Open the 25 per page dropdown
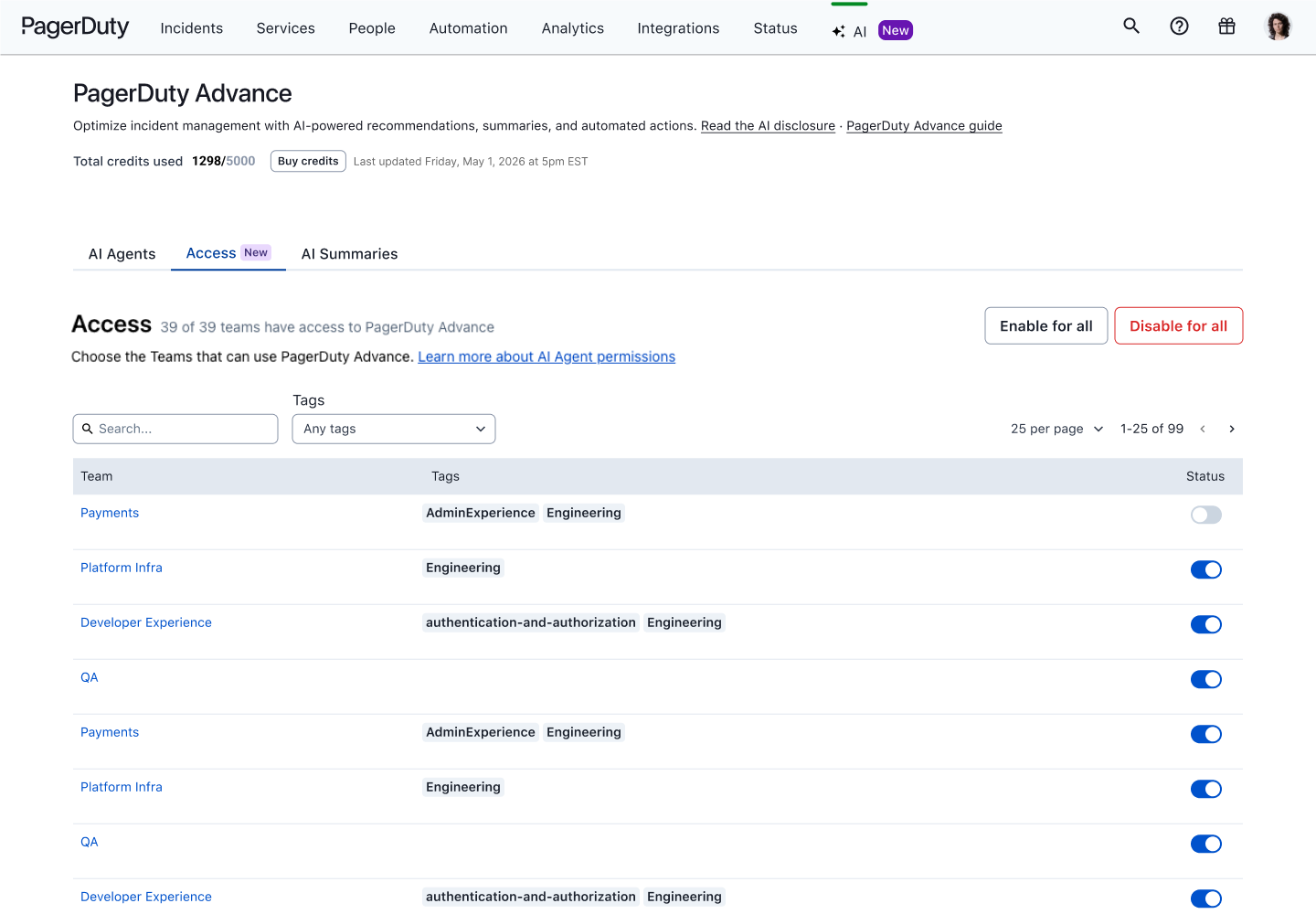The image size is (1316, 914). tap(1056, 429)
